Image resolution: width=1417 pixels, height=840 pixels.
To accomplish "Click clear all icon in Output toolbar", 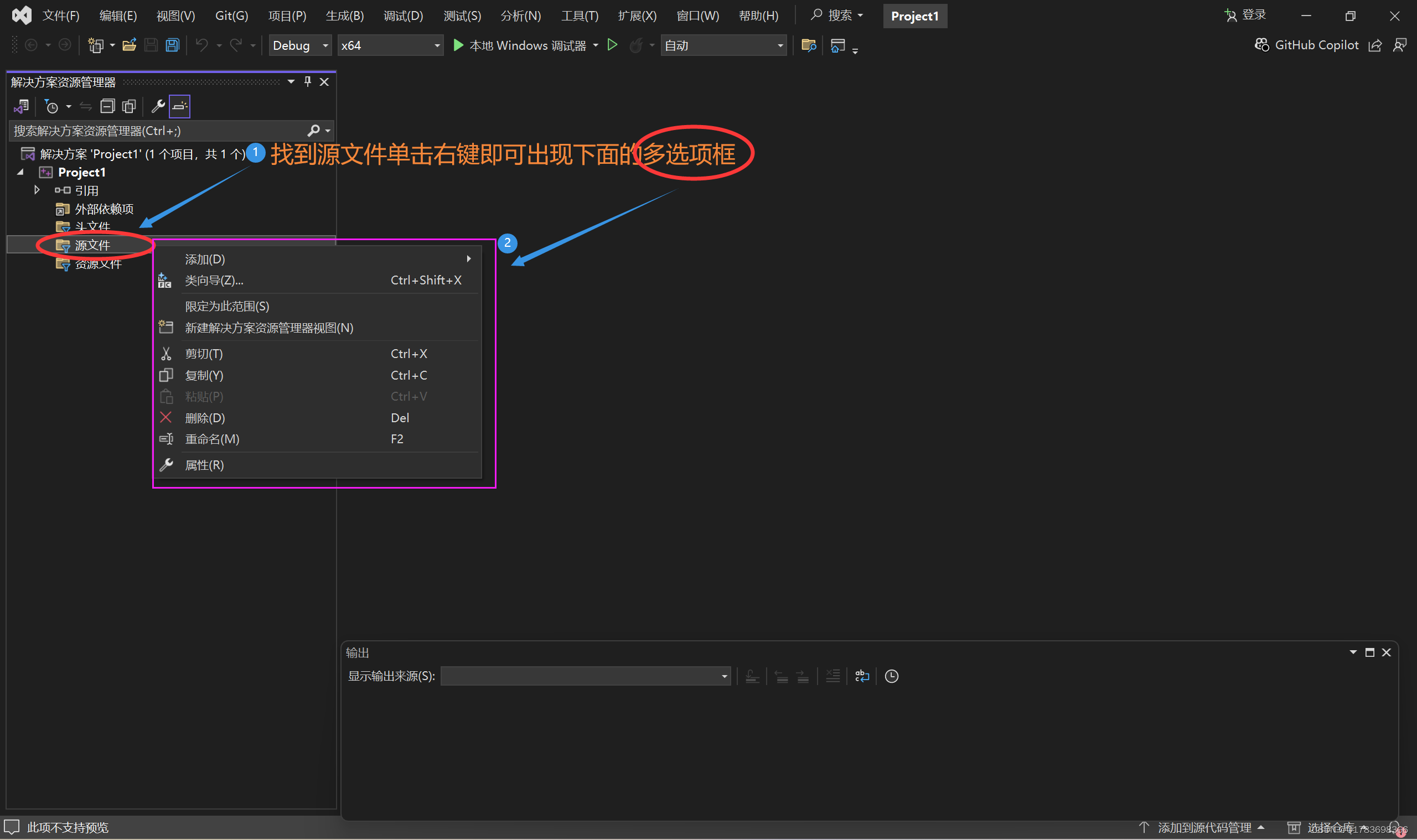I will (x=832, y=676).
